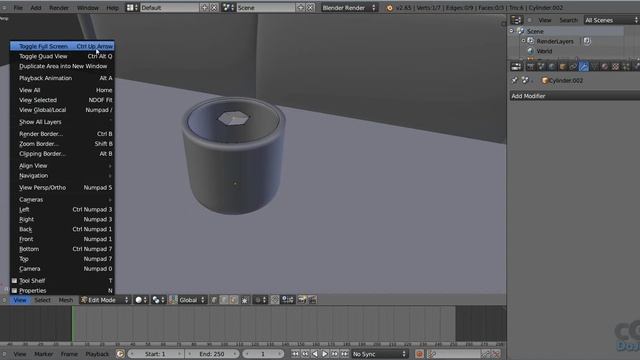
Task: Open the Blender Render engine dropdown
Action: point(349,7)
